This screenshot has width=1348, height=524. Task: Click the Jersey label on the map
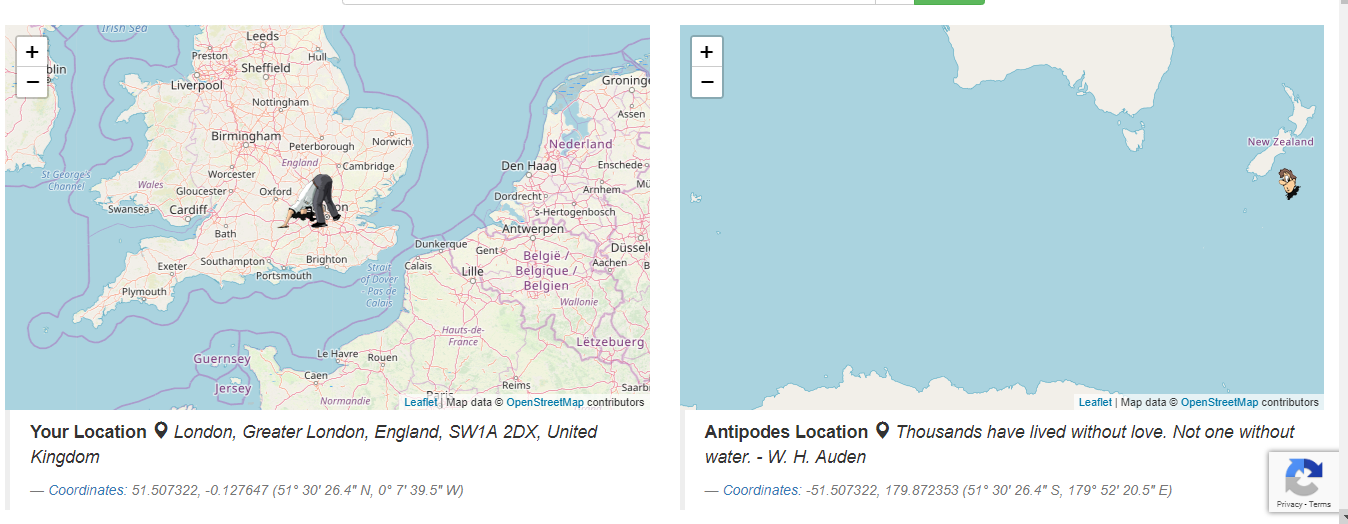click(233, 388)
